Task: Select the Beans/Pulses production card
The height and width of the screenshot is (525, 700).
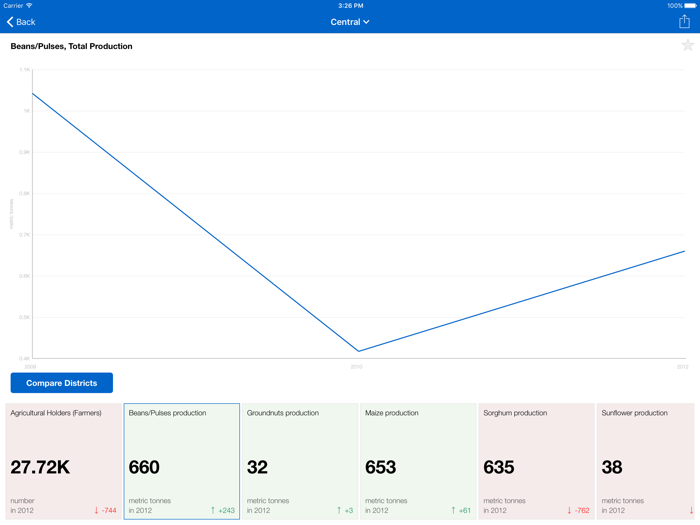Action: pos(182,461)
